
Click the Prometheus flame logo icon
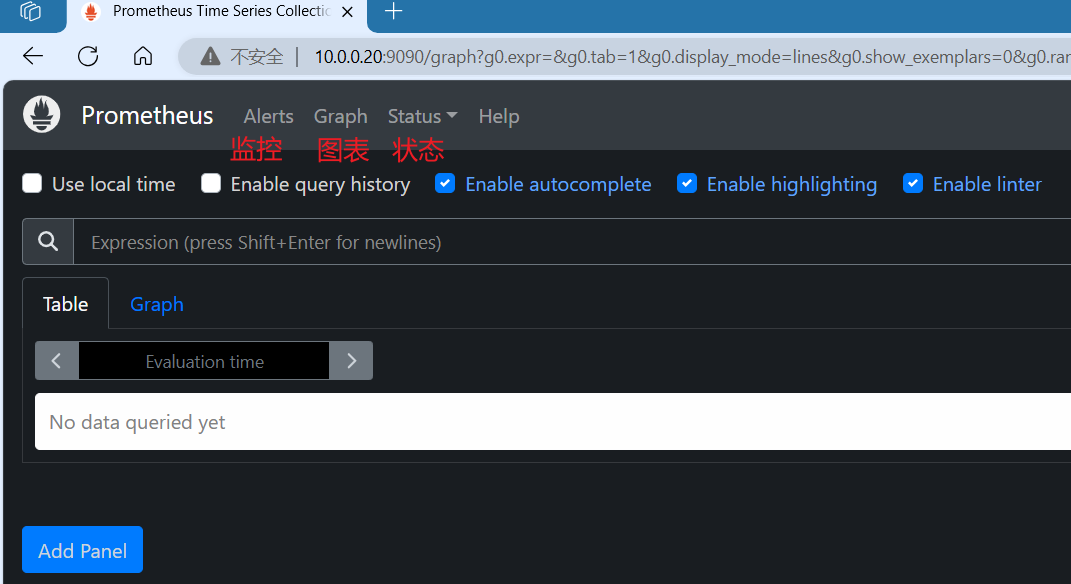tap(41, 115)
